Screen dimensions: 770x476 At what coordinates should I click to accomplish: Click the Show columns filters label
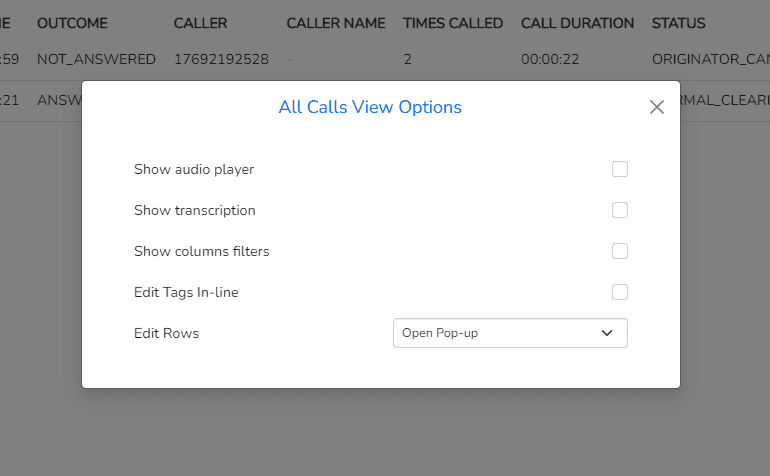[202, 251]
